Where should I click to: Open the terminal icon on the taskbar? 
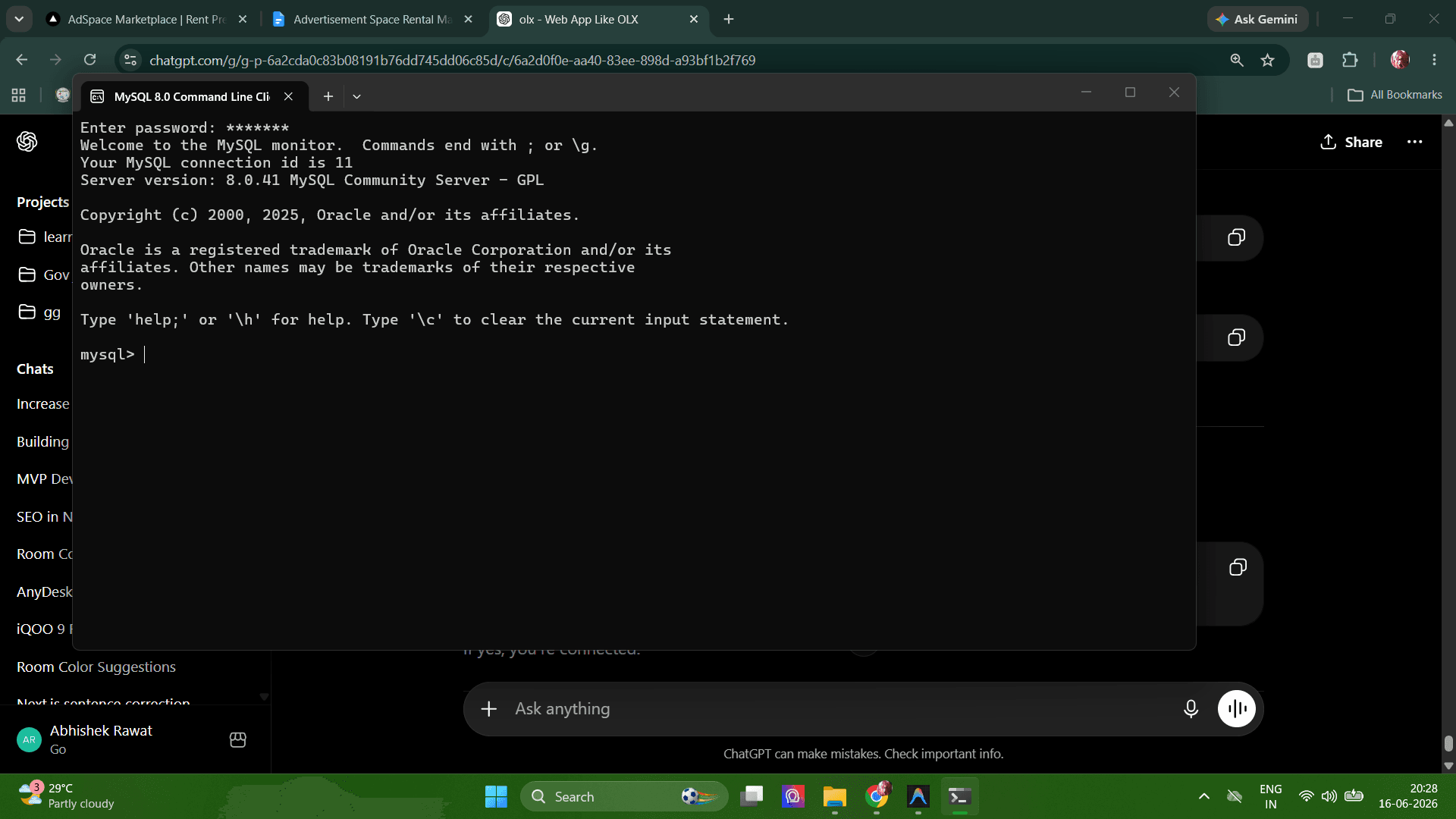click(959, 797)
